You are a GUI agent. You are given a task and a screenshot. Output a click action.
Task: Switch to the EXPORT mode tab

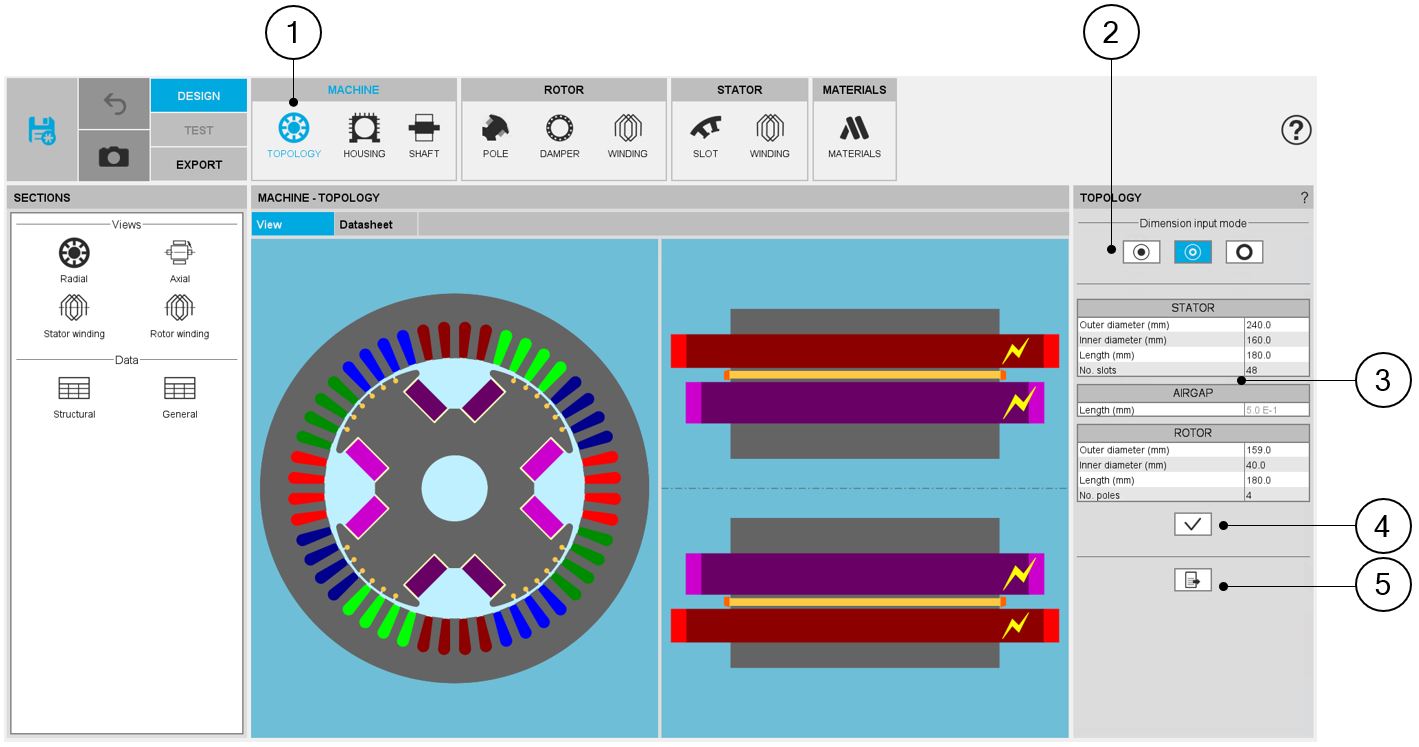pos(199,165)
